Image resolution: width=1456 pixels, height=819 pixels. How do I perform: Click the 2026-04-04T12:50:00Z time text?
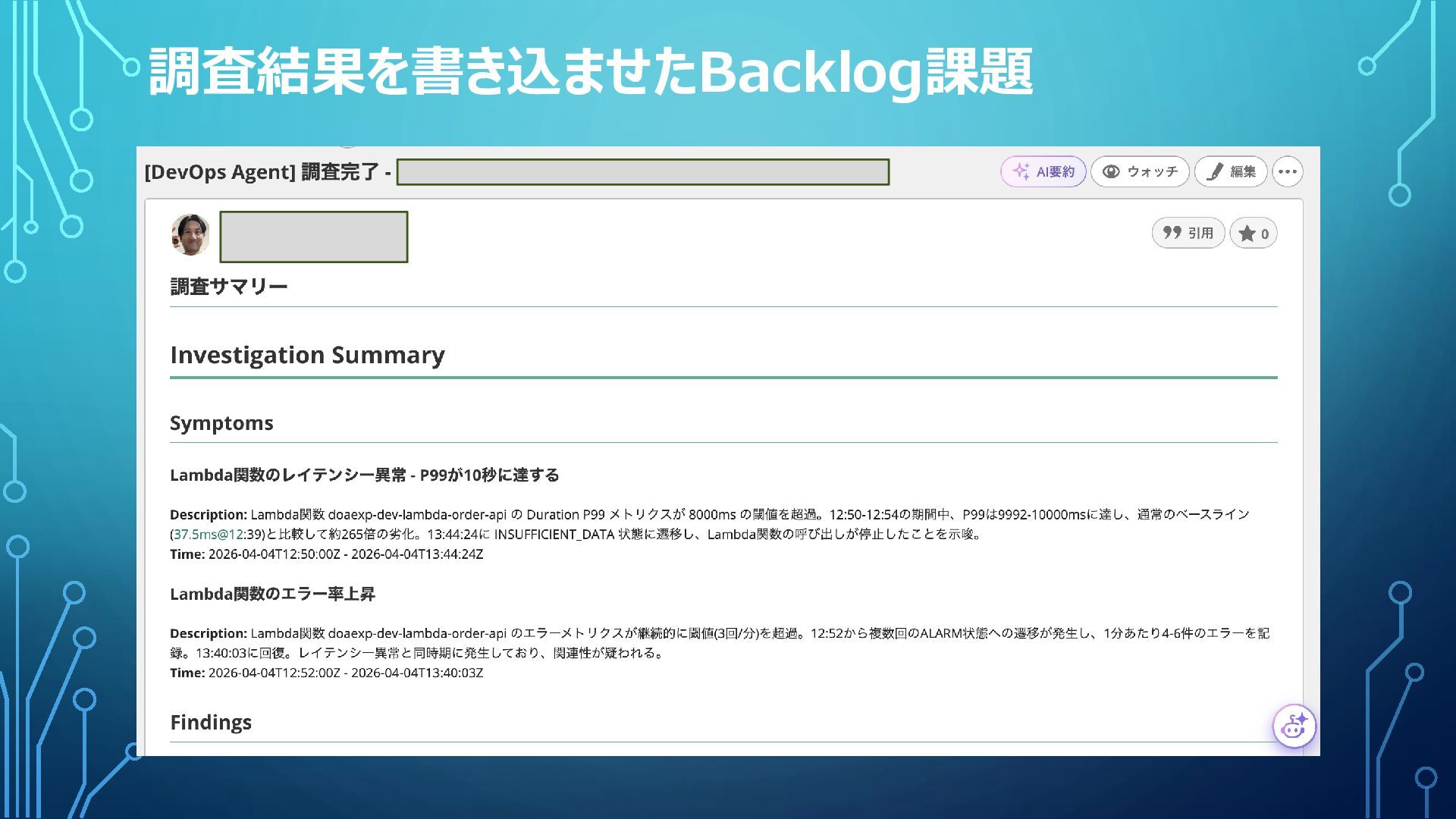pos(274,554)
